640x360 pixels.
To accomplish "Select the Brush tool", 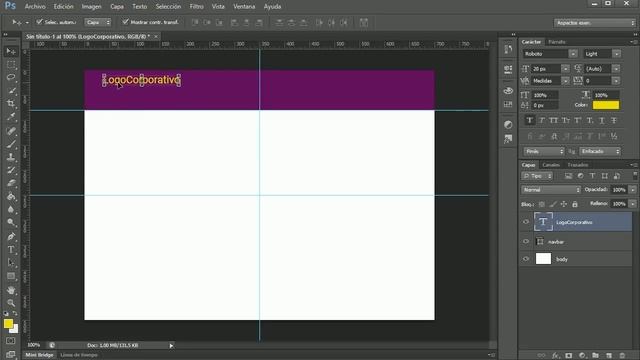I will point(11,144).
